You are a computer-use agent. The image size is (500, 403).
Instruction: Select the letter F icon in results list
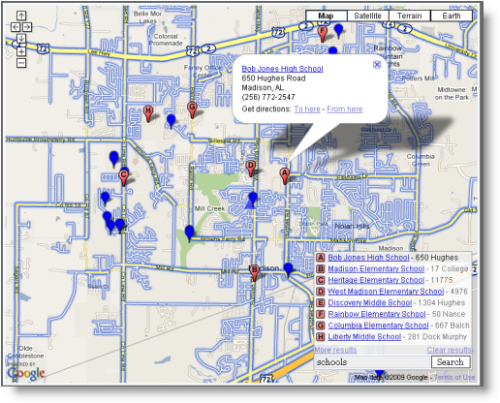(x=320, y=314)
